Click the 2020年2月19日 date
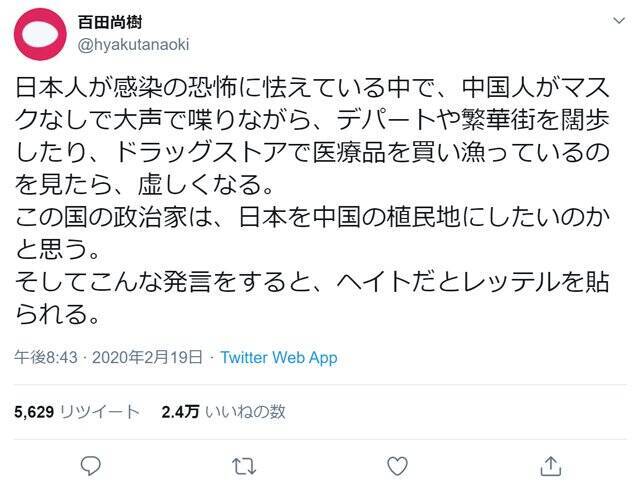The width and height of the screenshot is (640, 486). coord(145,357)
